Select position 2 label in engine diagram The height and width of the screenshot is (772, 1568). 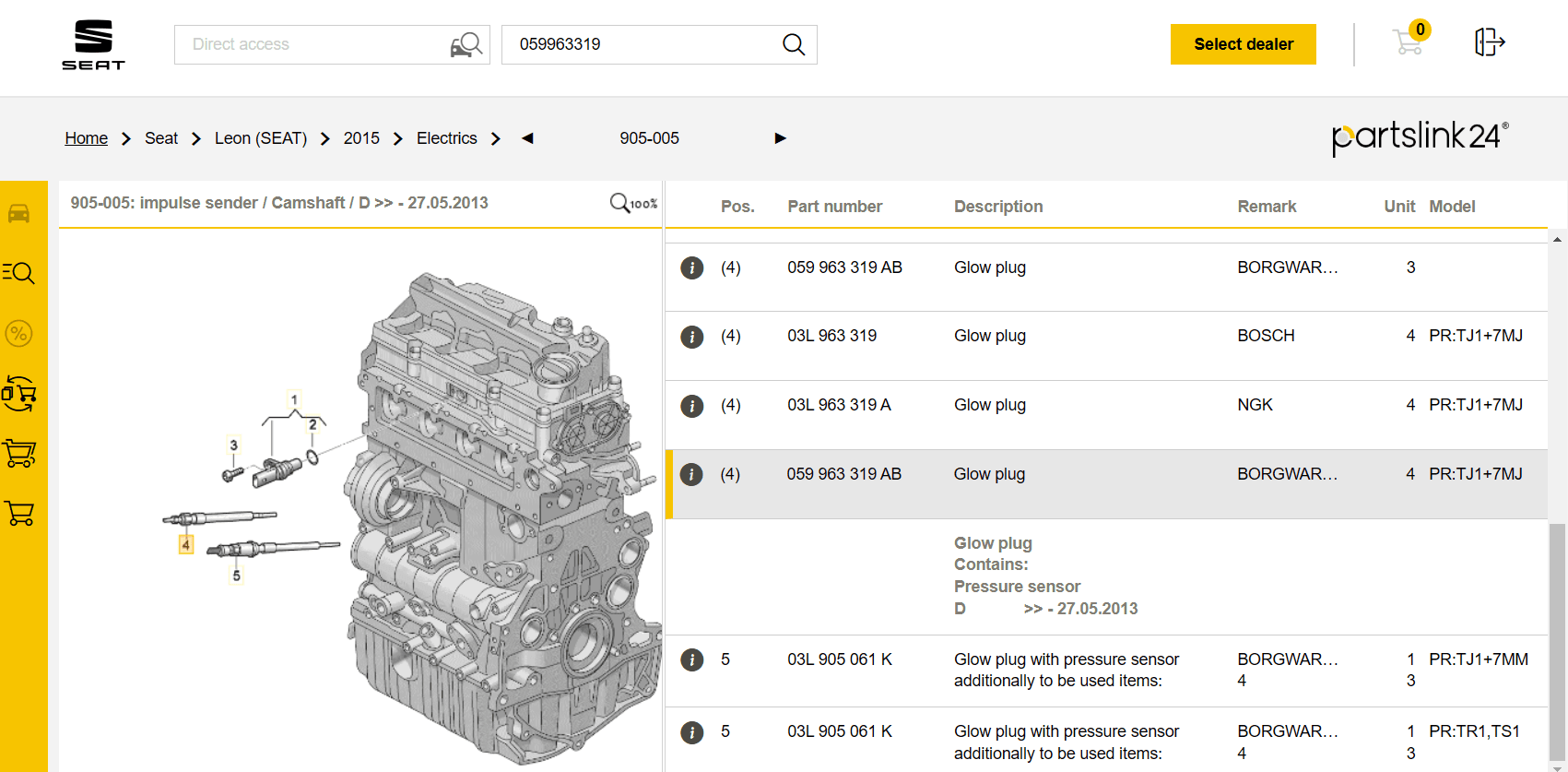[x=312, y=424]
